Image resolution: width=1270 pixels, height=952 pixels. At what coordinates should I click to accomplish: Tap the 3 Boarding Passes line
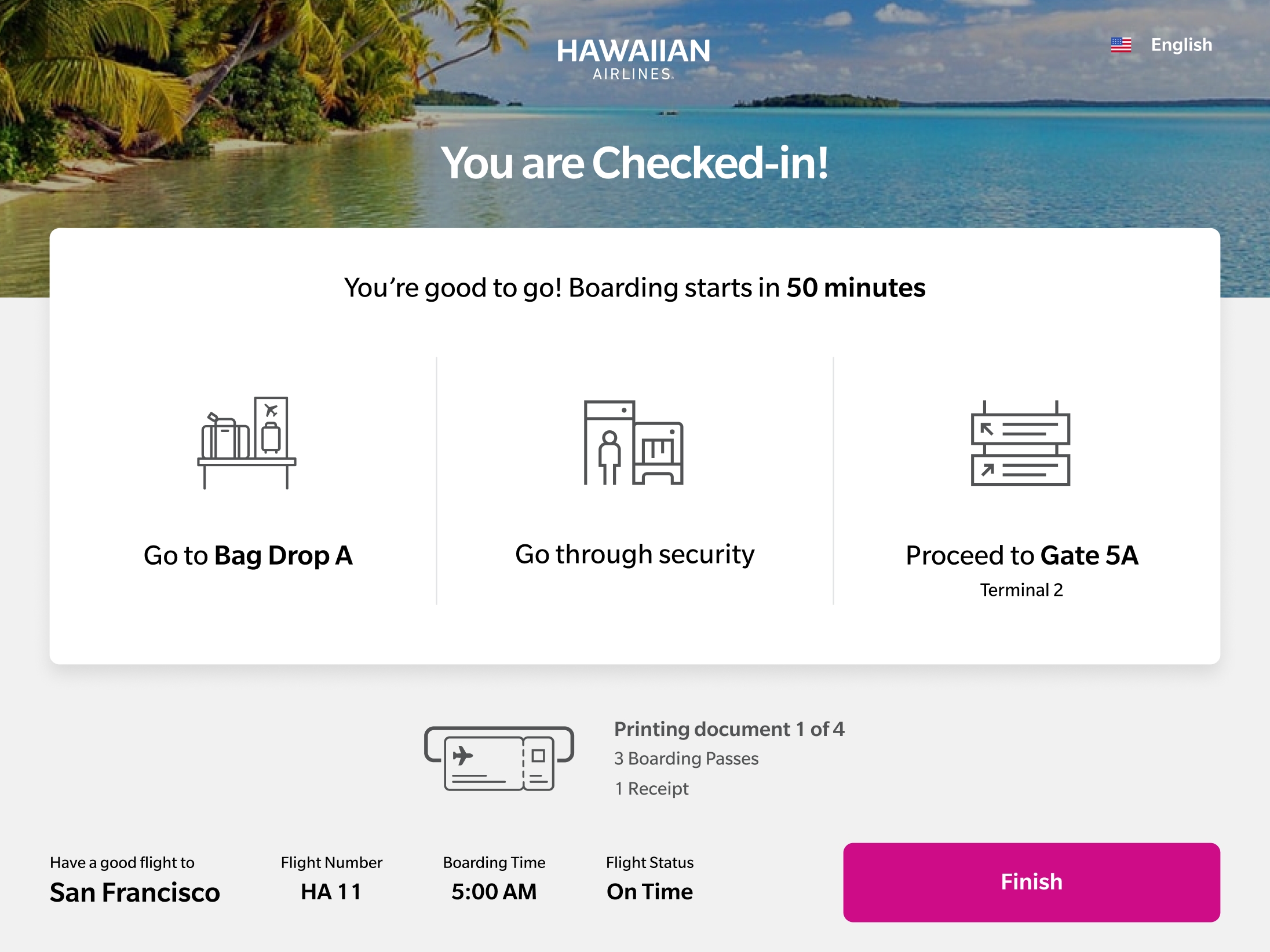(x=686, y=759)
